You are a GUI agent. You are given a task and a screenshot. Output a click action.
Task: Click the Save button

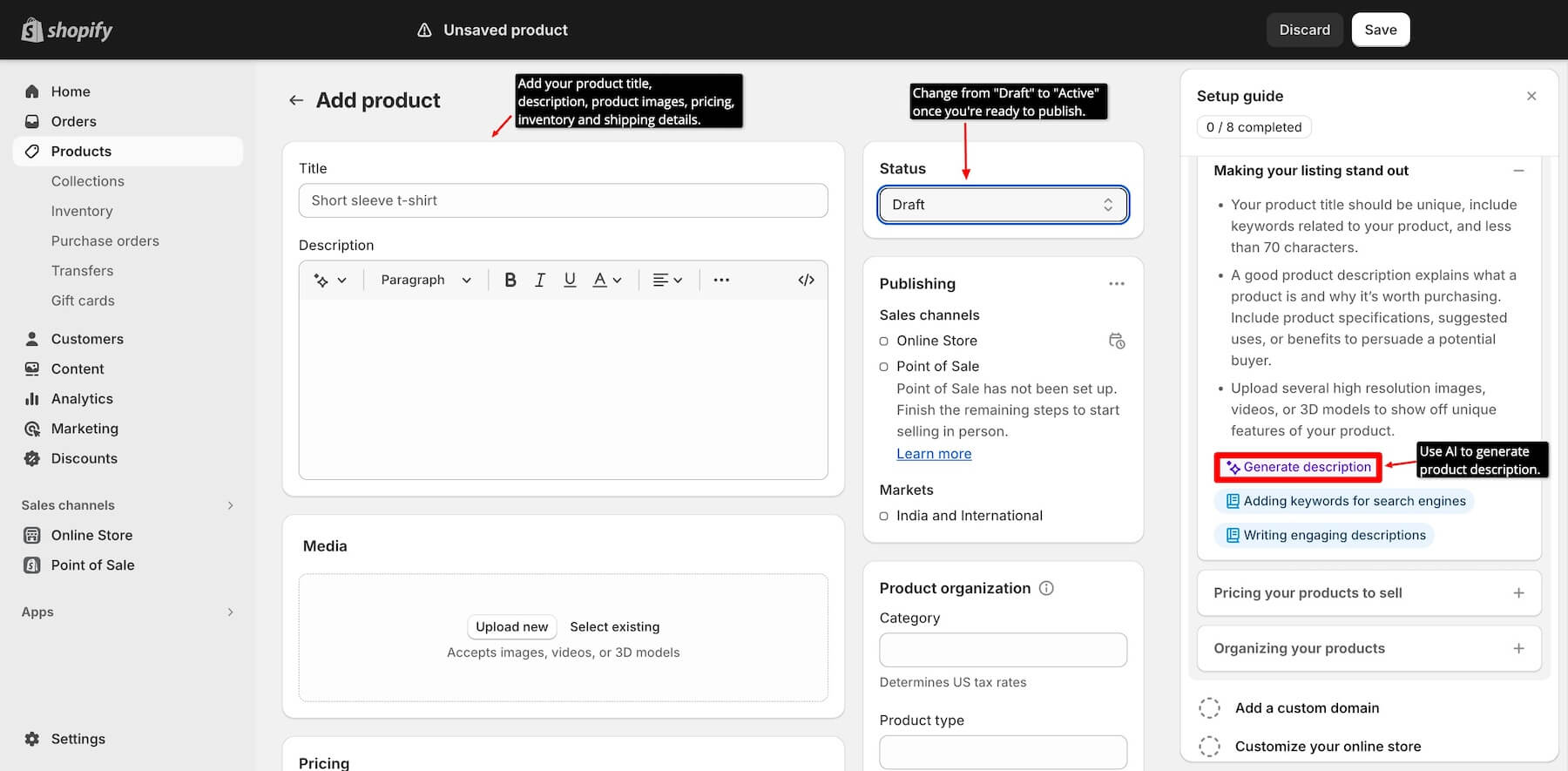(x=1380, y=30)
